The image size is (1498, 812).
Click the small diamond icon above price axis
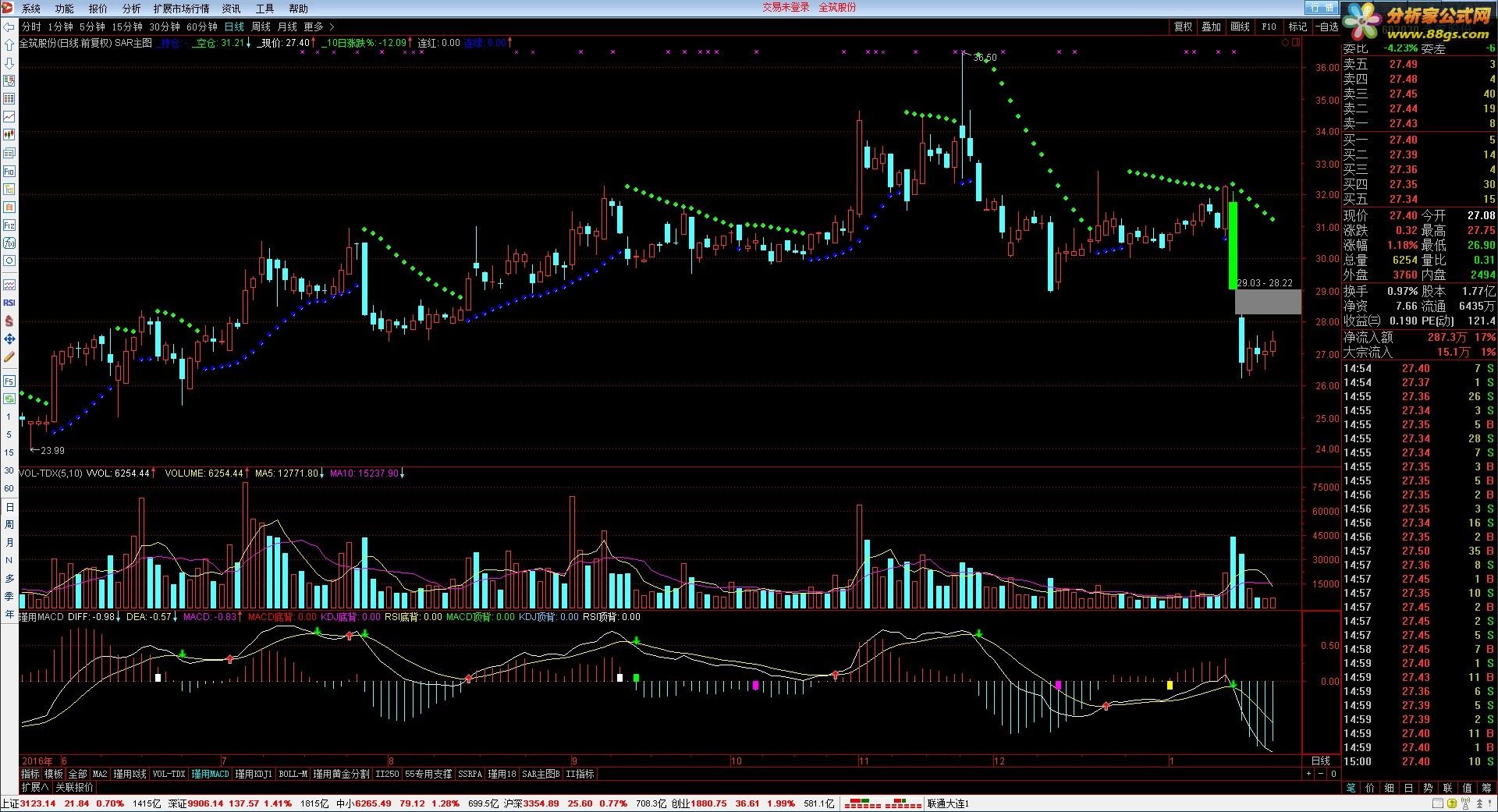1286,43
